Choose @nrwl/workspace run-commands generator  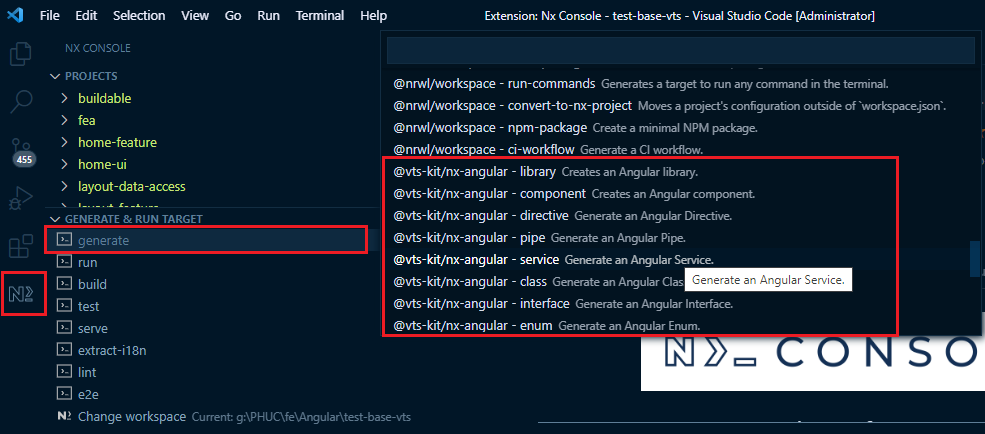(x=680, y=84)
